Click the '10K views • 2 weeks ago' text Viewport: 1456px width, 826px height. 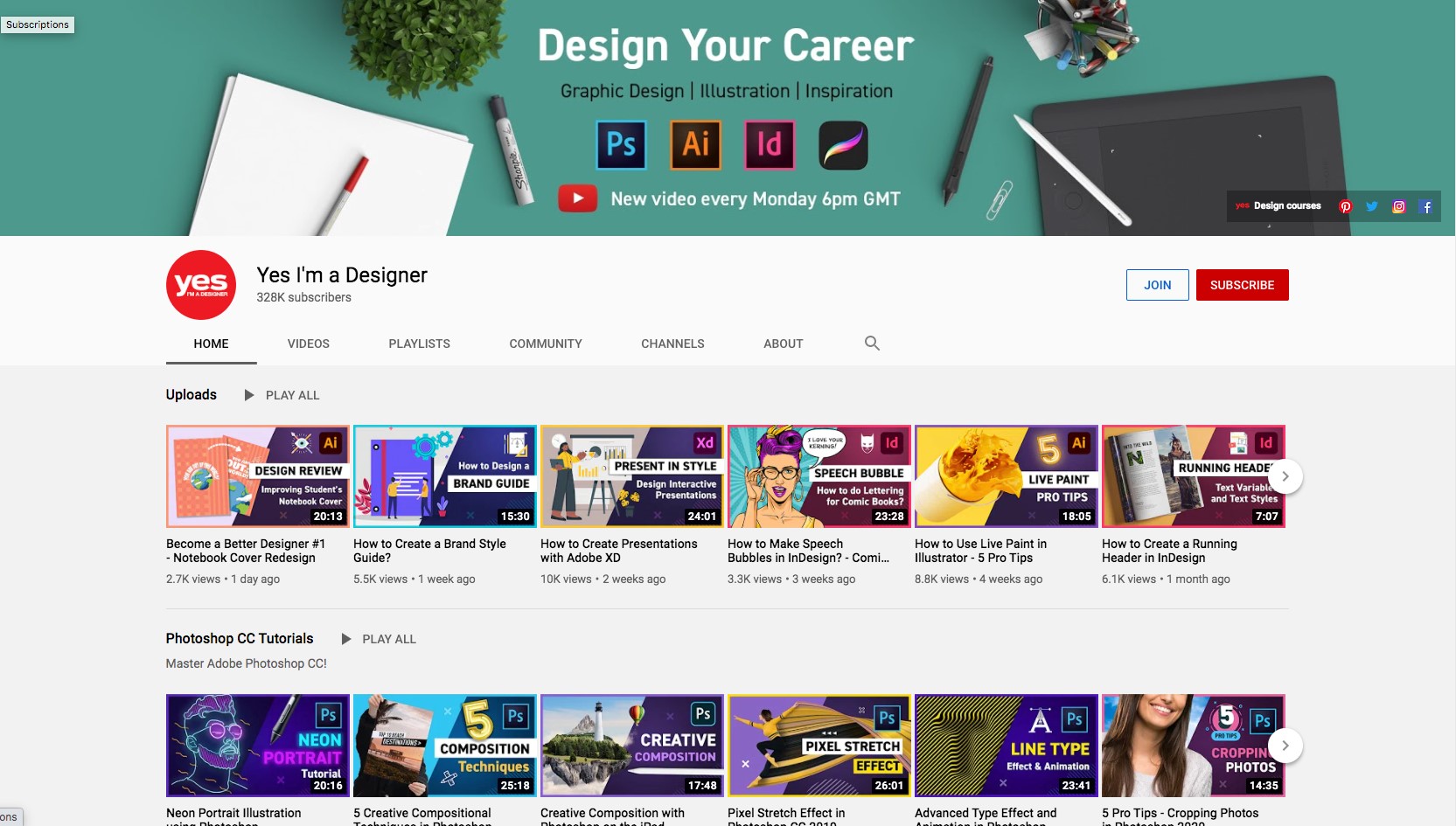603,579
